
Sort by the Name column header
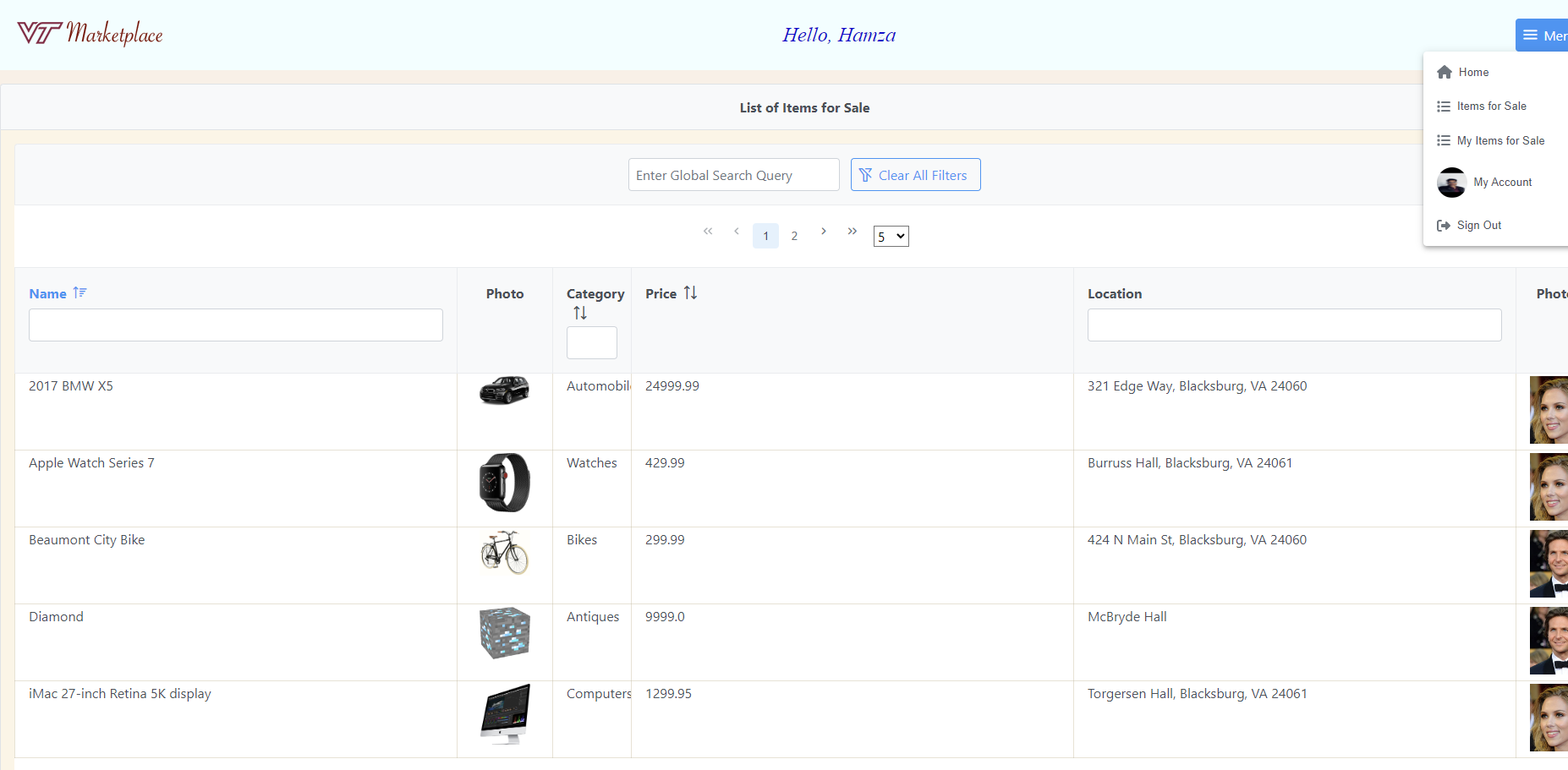pyautogui.click(x=48, y=294)
